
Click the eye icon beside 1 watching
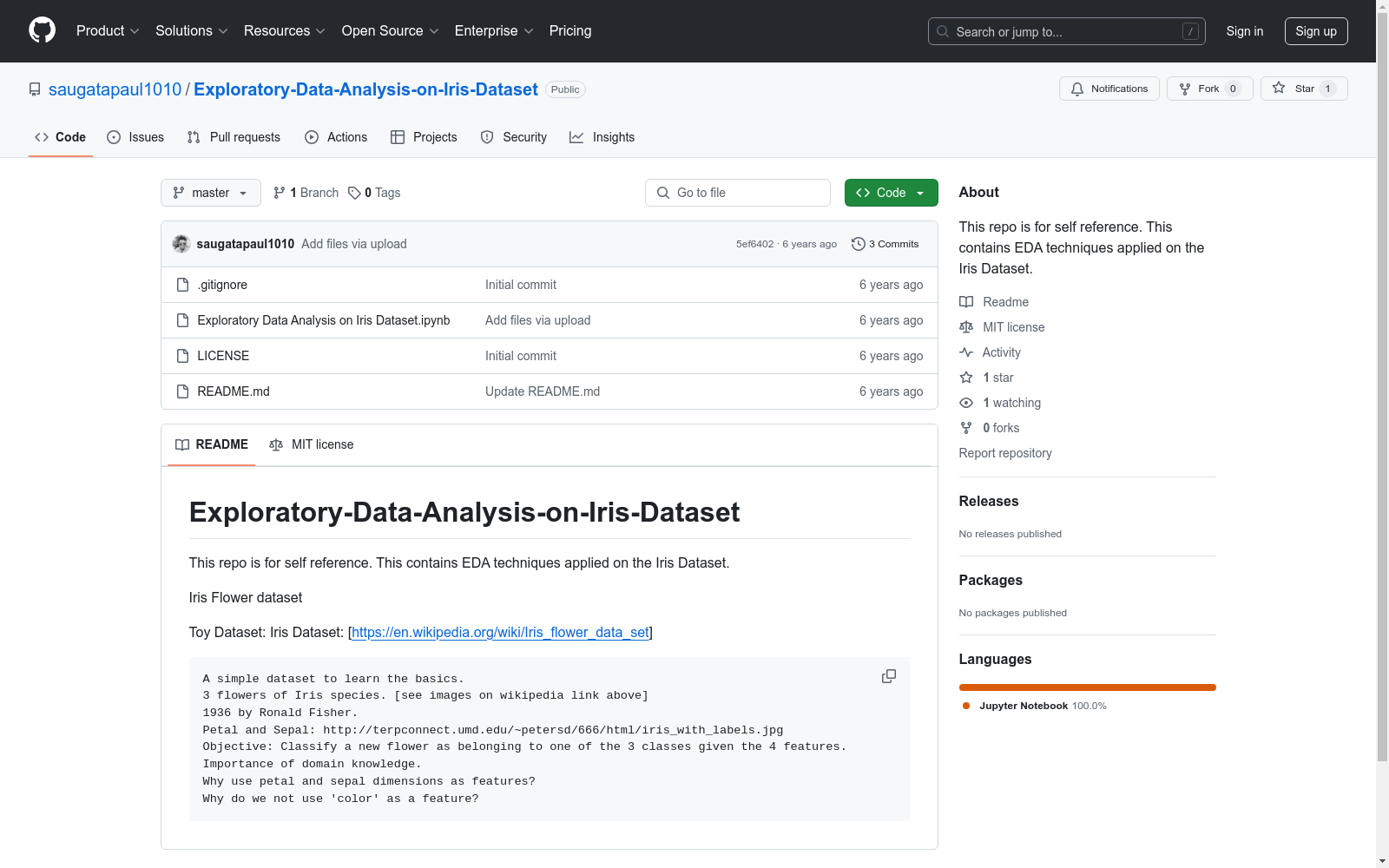[x=966, y=403]
